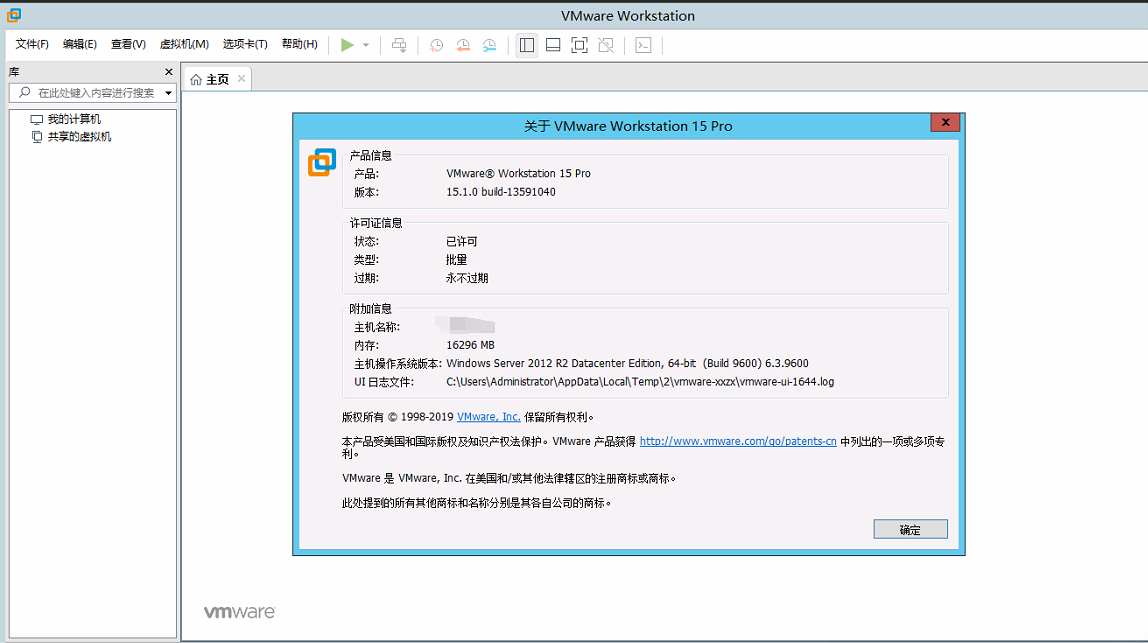Click Send Ctrl+Alt+Del toolbar icon
Image resolution: width=1148 pixels, height=643 pixels.
coord(399,45)
